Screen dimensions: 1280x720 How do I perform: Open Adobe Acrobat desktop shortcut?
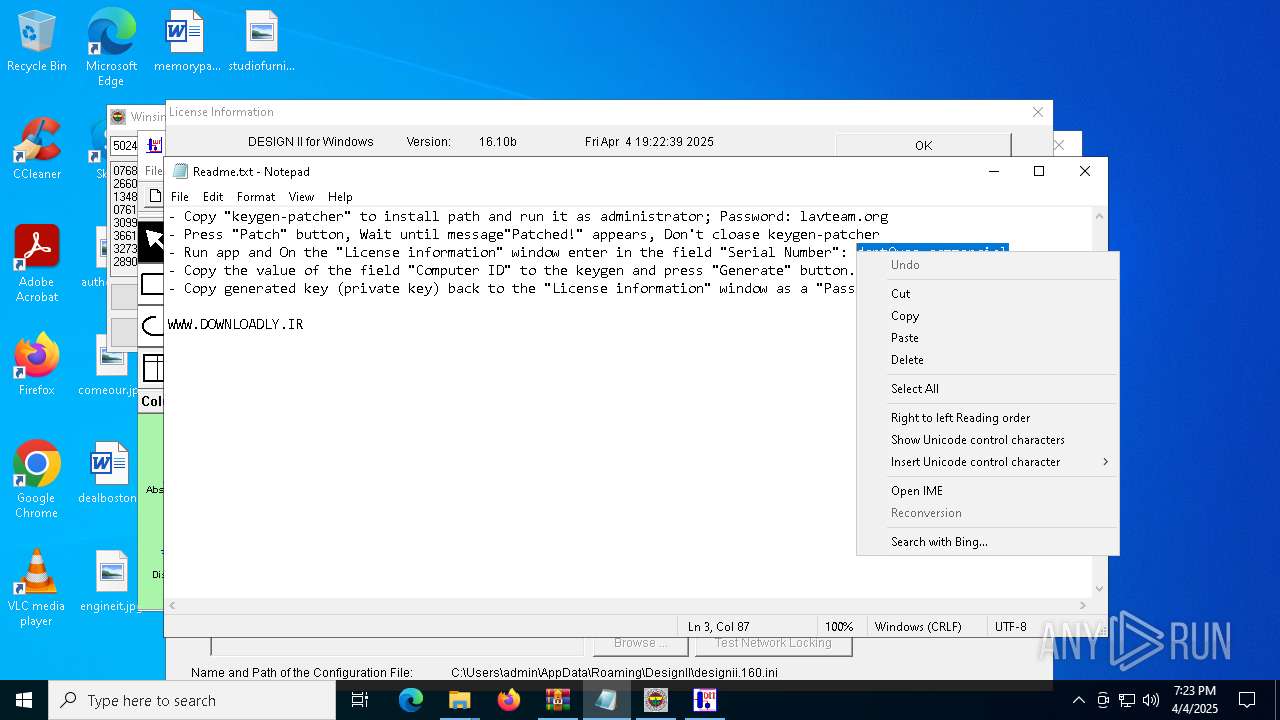[x=37, y=264]
